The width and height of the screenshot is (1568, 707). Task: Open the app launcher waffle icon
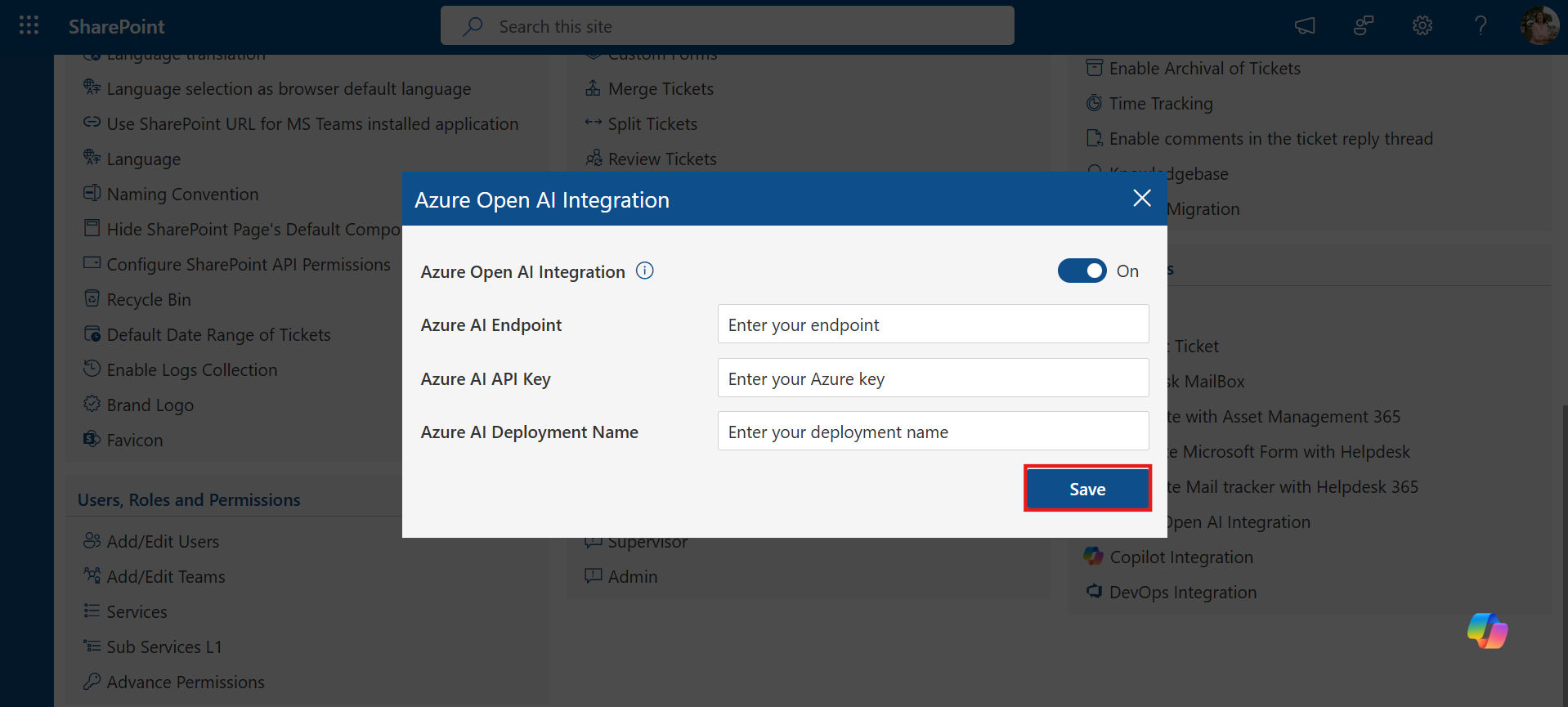[29, 25]
